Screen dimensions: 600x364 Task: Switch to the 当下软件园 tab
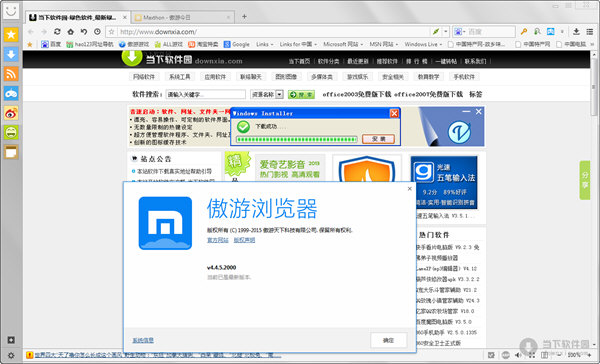pos(78,17)
